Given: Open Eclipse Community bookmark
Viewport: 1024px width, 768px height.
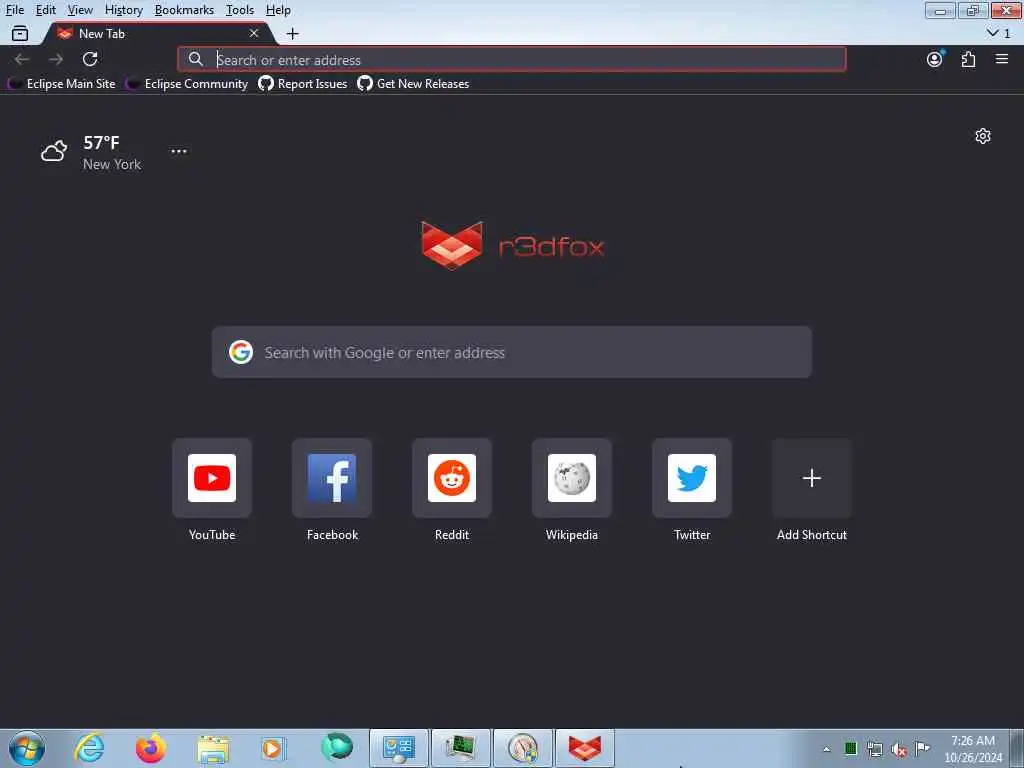Looking at the screenshot, I should coord(187,84).
